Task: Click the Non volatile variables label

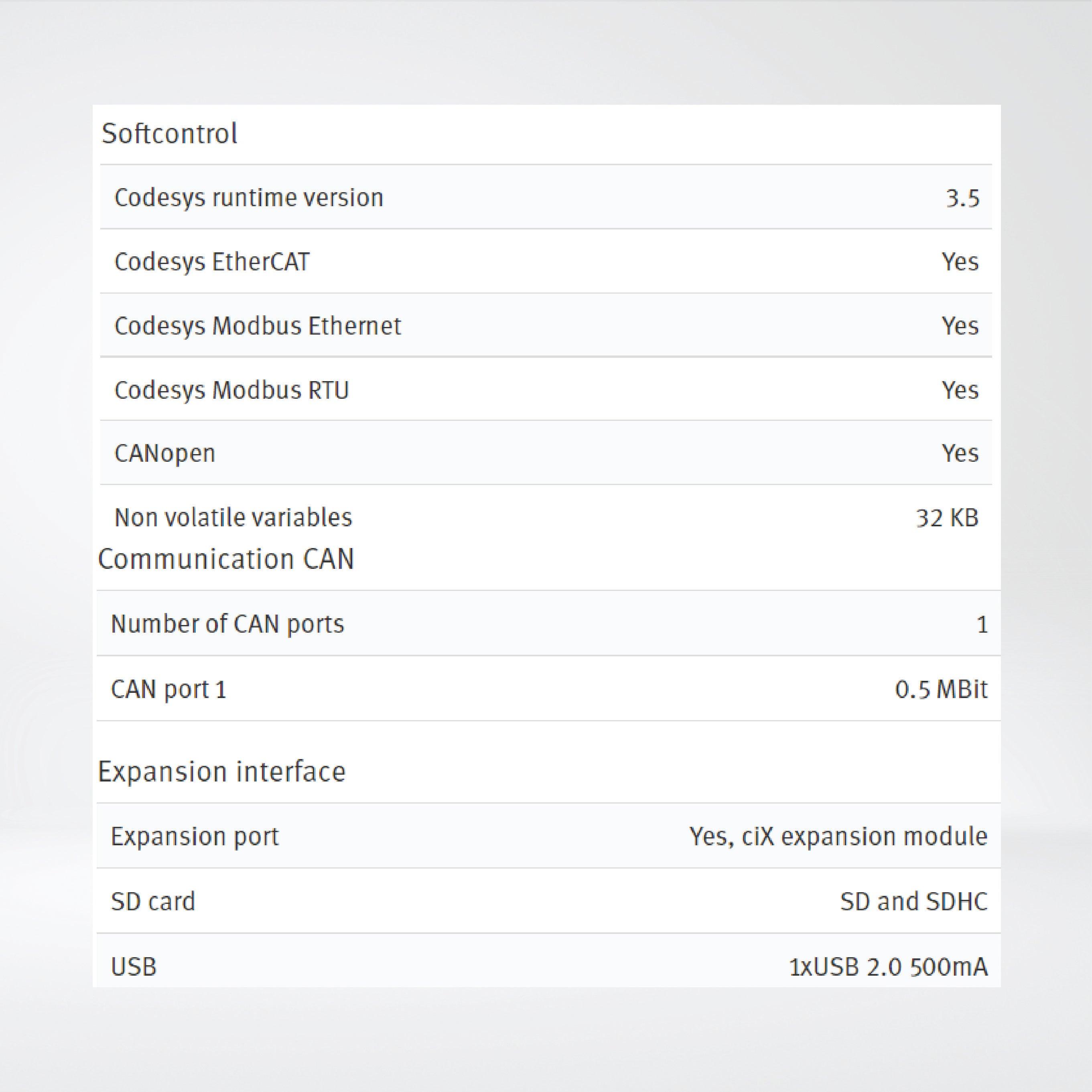Action: (x=233, y=518)
